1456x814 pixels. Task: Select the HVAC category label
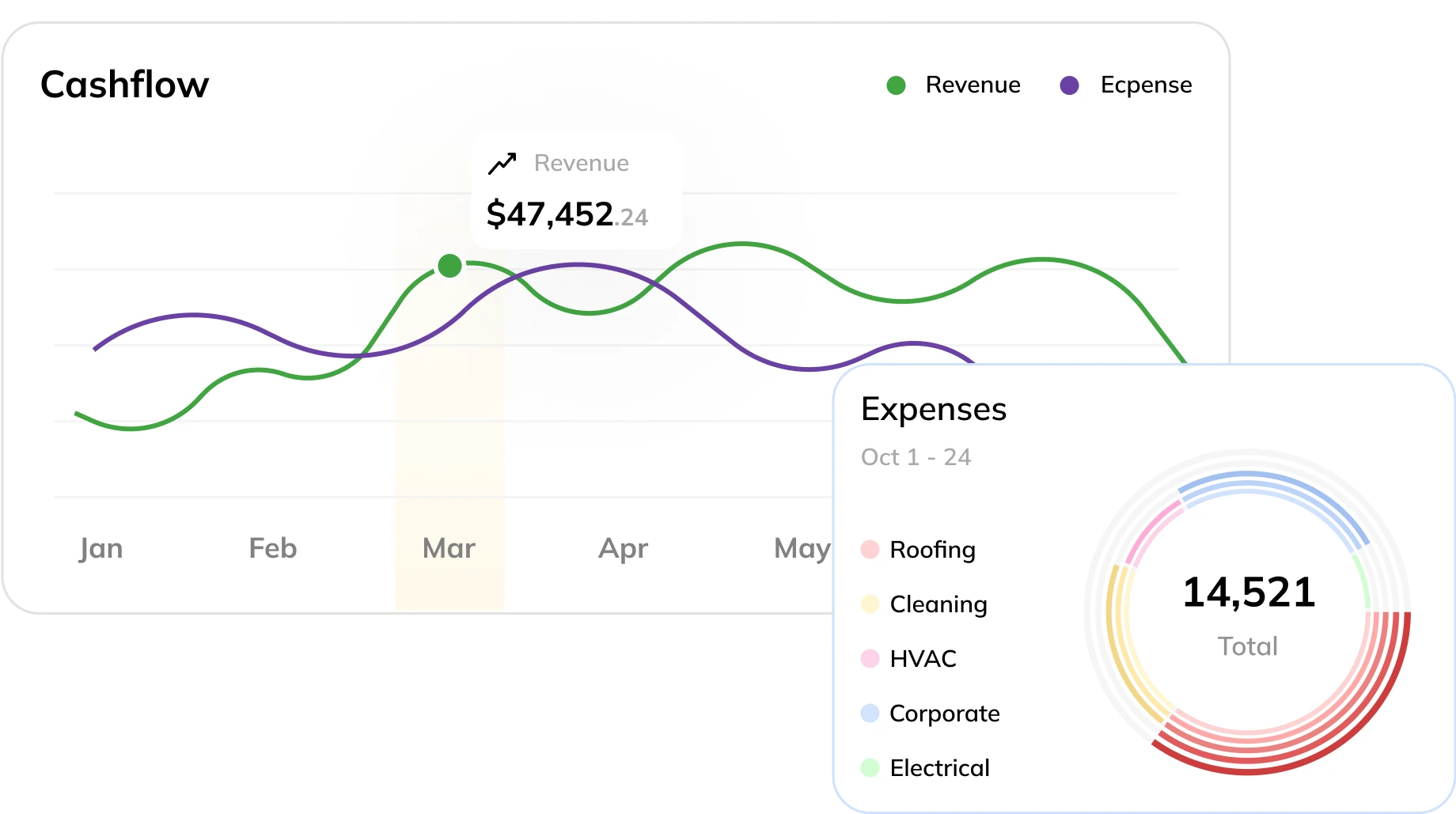coord(923,658)
